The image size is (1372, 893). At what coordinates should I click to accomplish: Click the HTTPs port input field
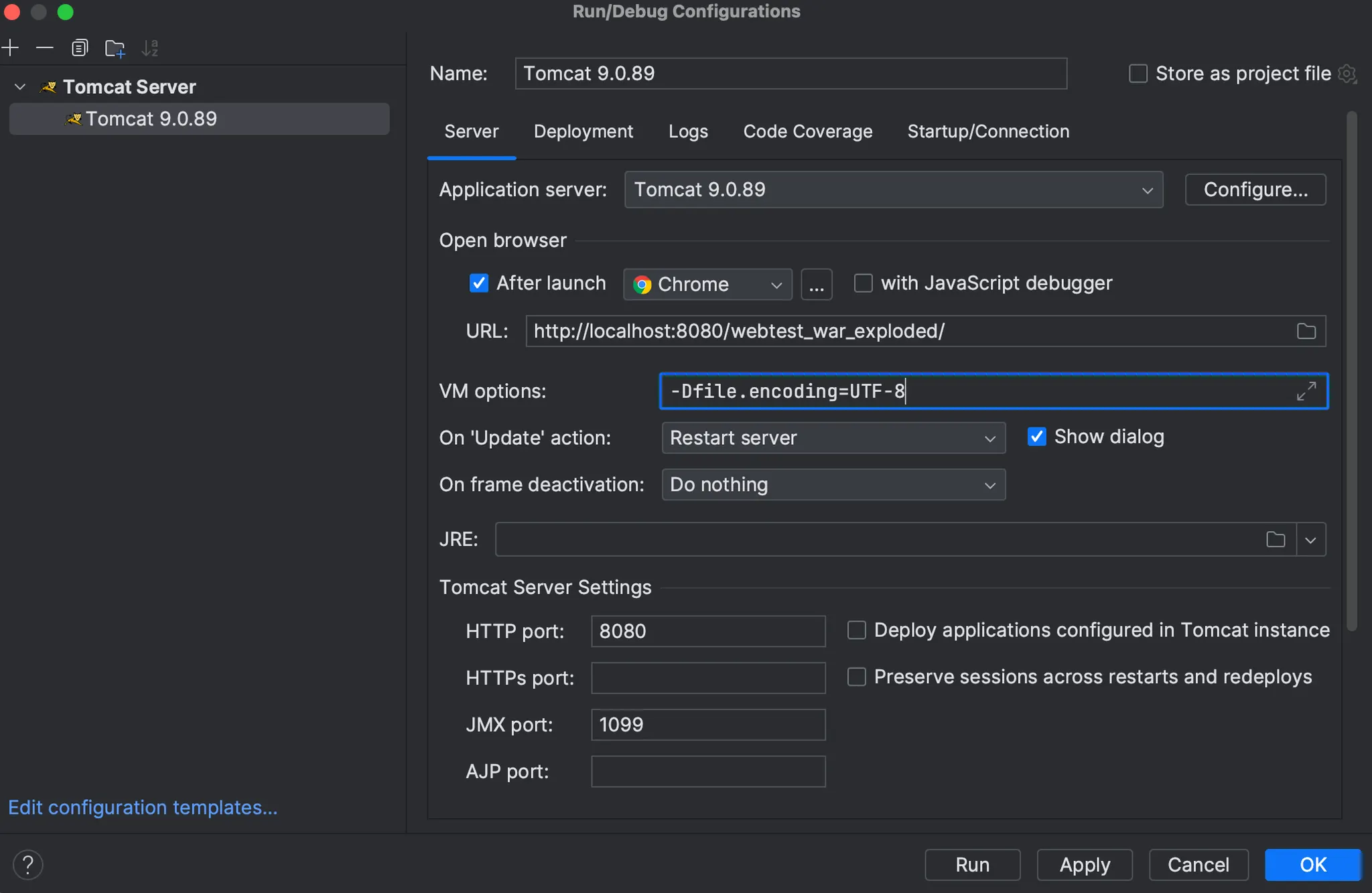pos(707,678)
